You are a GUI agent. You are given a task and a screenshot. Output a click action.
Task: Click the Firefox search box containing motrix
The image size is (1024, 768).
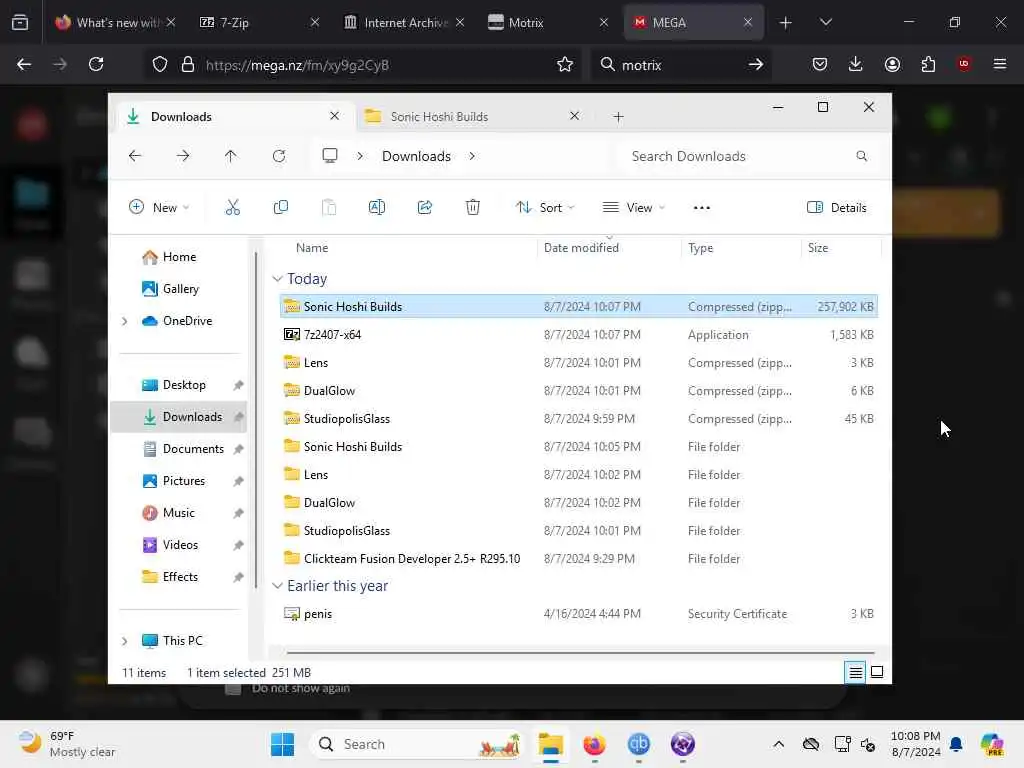681,65
